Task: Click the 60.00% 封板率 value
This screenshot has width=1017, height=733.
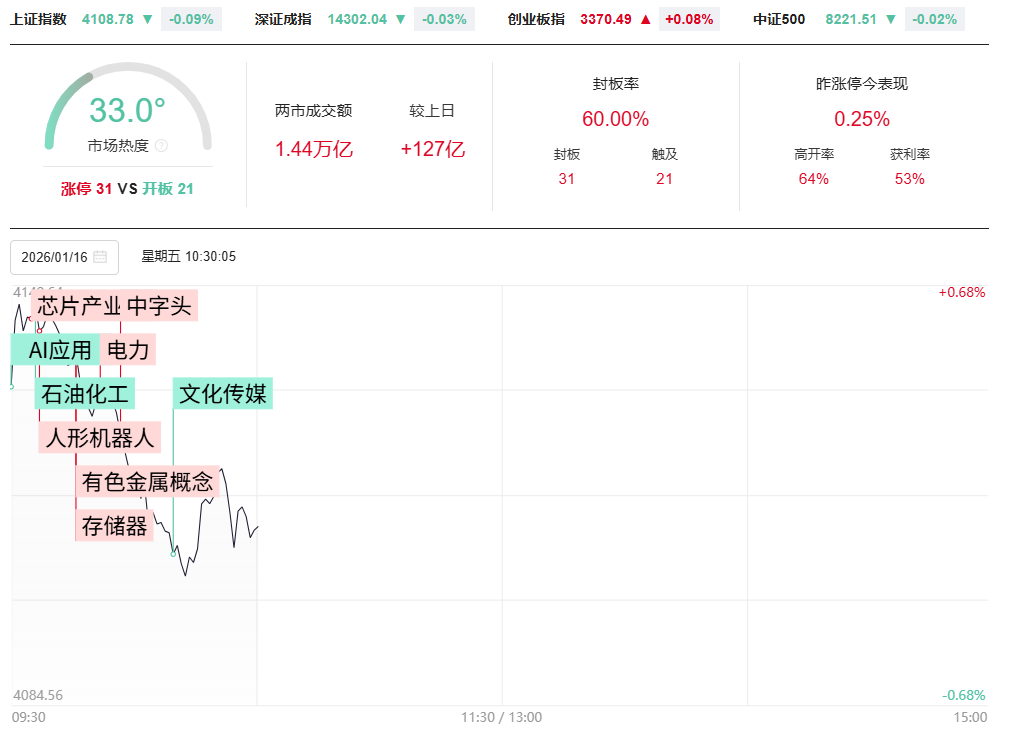Action: (x=615, y=119)
